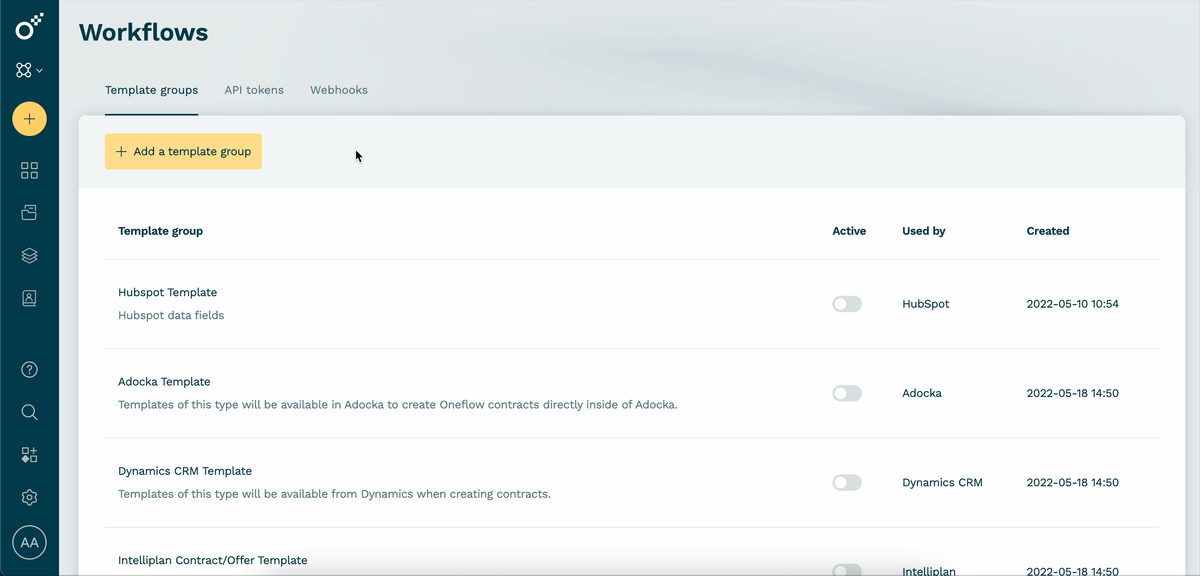
Task: Click the HubSpot used-by cell
Action: [926, 304]
